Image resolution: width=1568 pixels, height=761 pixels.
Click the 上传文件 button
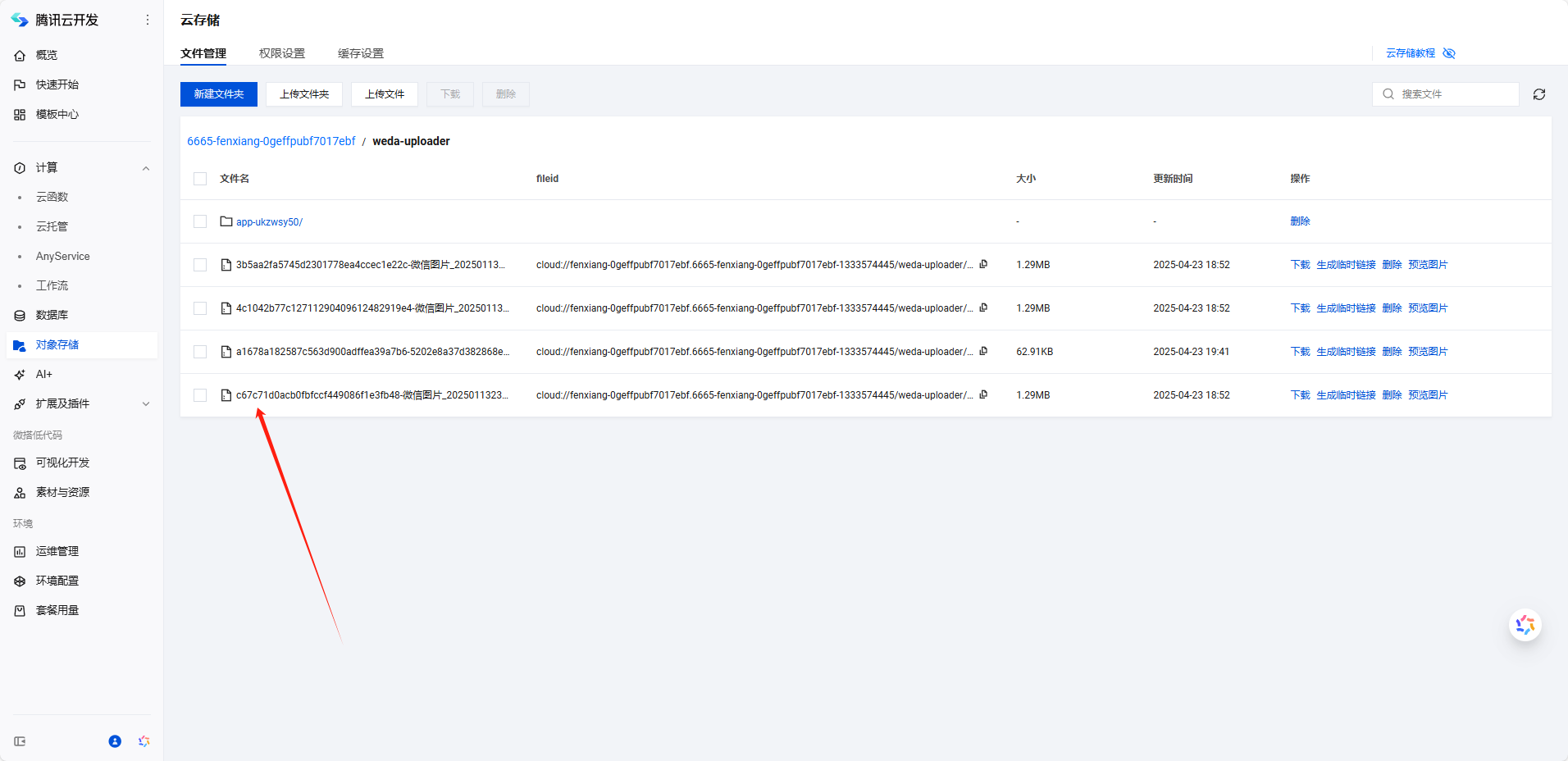point(385,94)
